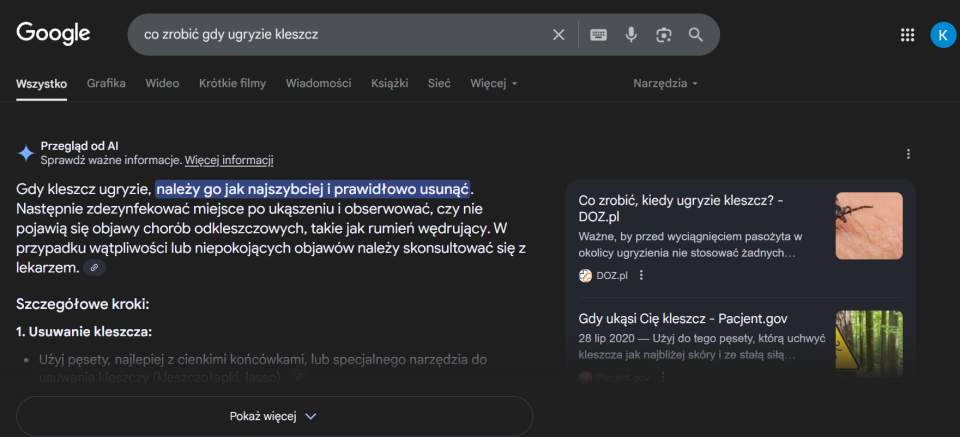Switch to the Grafika tab
This screenshot has height=437, width=960.
coord(107,83)
